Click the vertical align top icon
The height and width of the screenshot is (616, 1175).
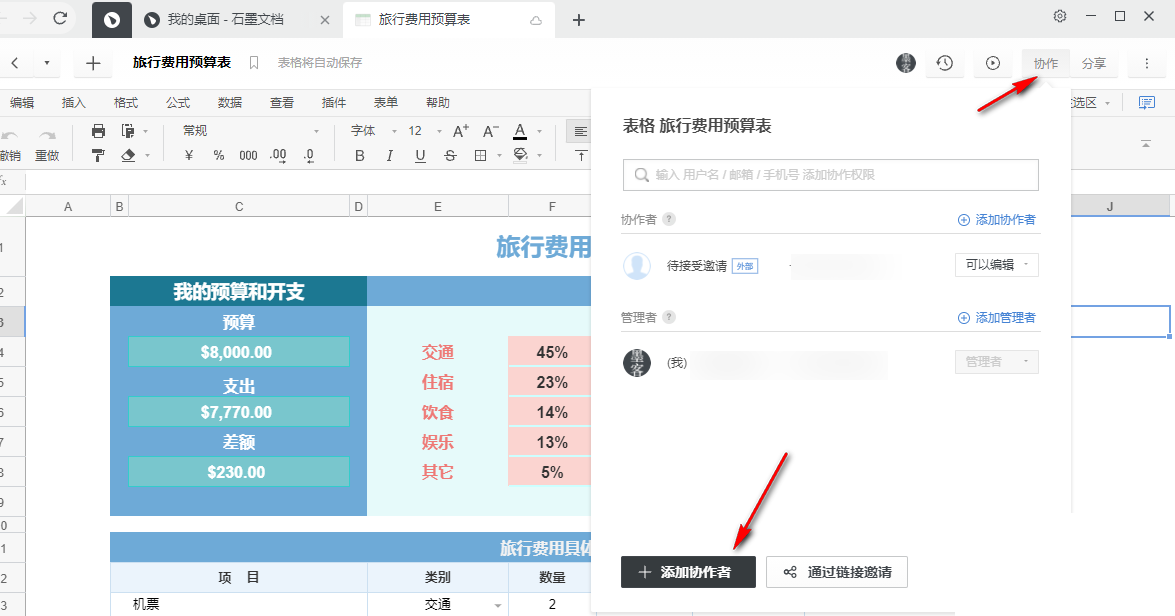tap(582, 155)
